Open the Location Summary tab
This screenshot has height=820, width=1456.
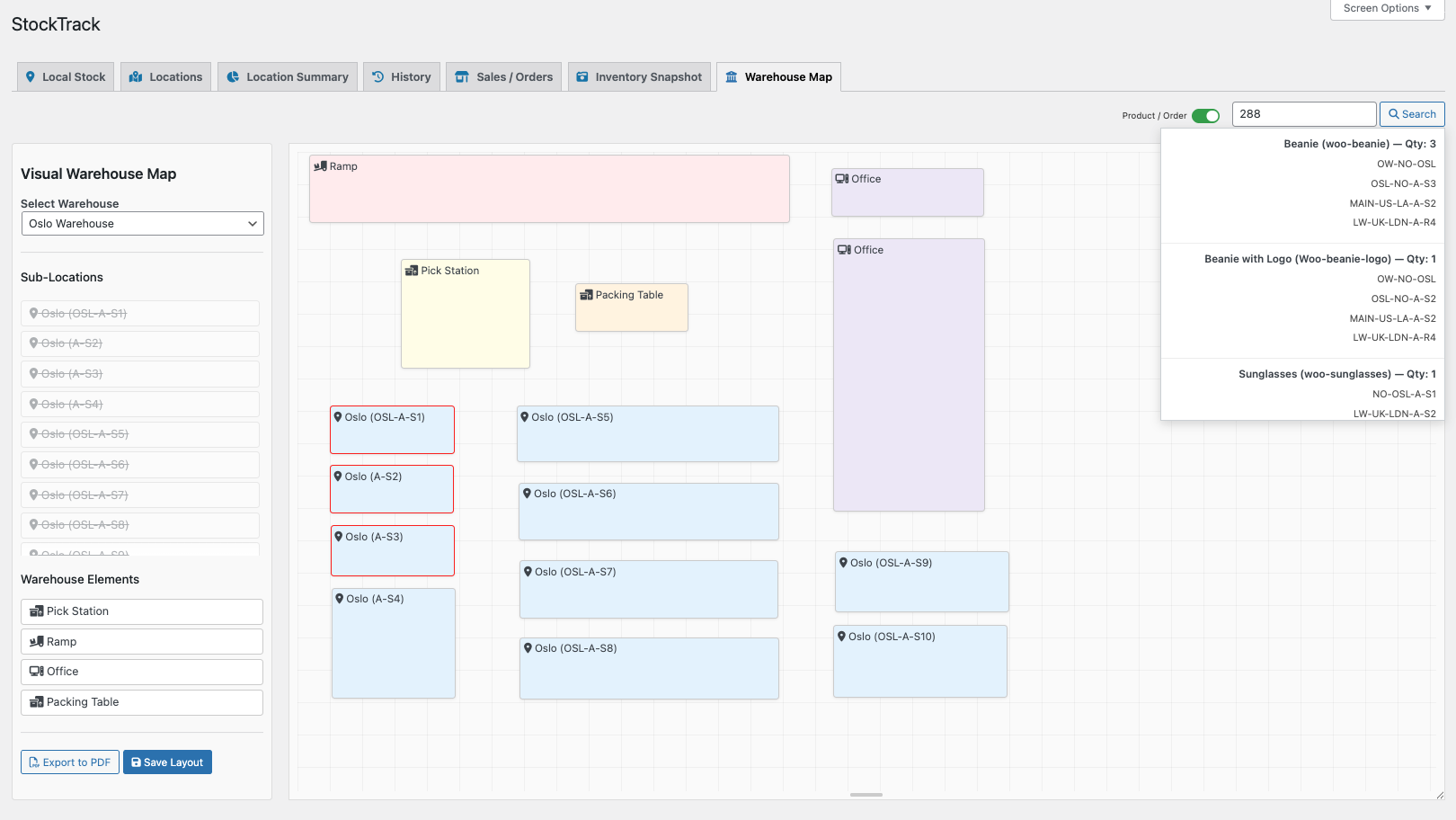coord(288,77)
